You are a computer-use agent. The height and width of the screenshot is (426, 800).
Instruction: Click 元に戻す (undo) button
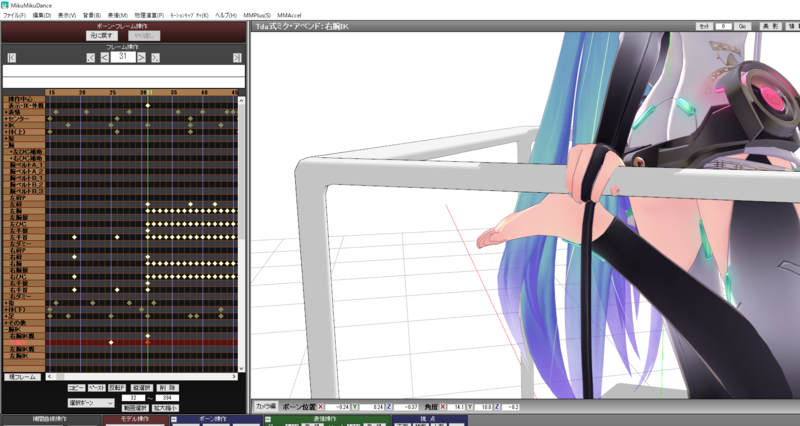[x=102, y=36]
